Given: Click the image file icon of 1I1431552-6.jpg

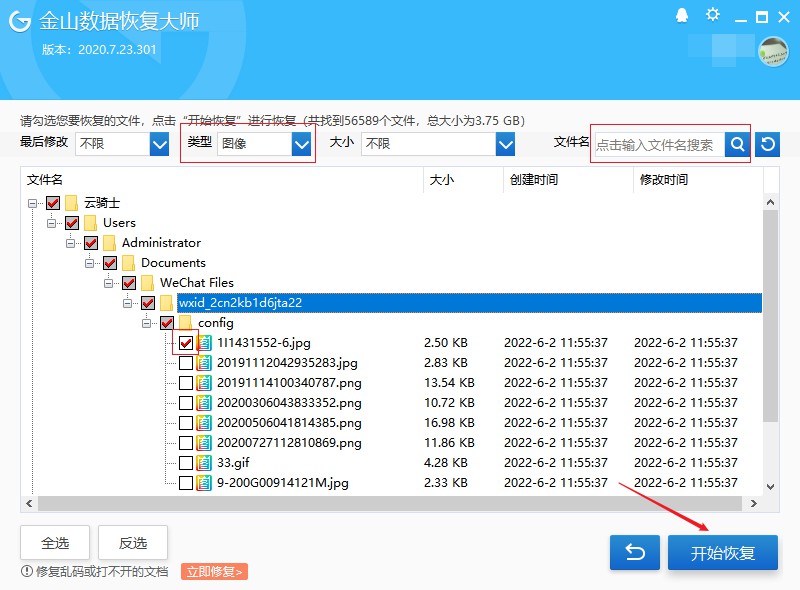Looking at the screenshot, I should pos(205,343).
